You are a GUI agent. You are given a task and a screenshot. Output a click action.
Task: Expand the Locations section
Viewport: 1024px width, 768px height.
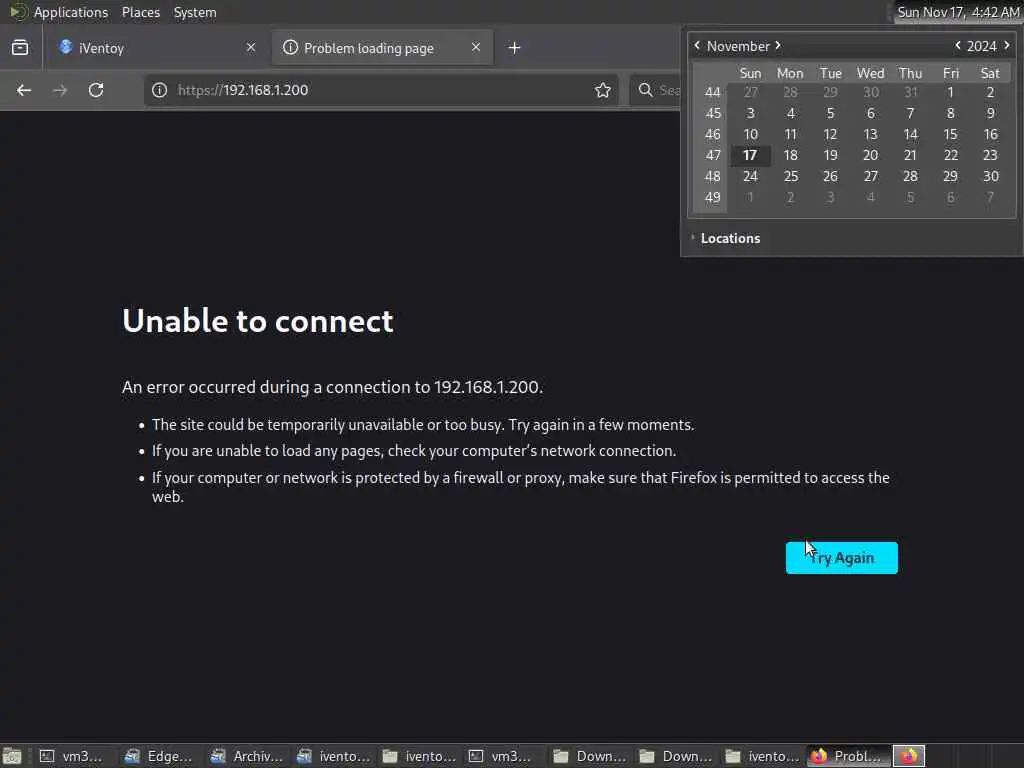pos(726,238)
